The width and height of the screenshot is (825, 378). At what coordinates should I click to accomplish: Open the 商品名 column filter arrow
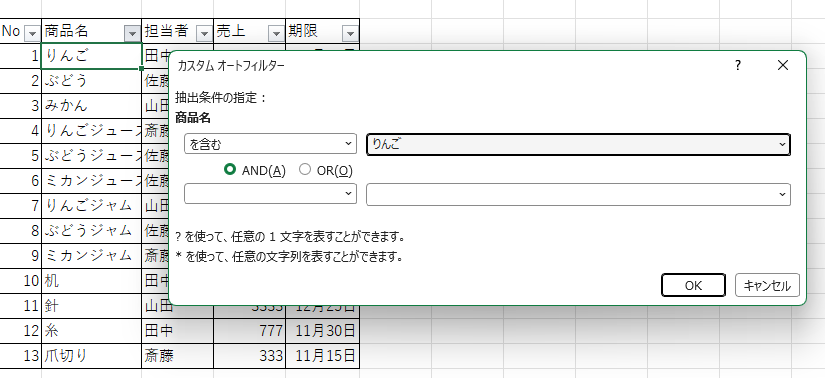click(132, 34)
